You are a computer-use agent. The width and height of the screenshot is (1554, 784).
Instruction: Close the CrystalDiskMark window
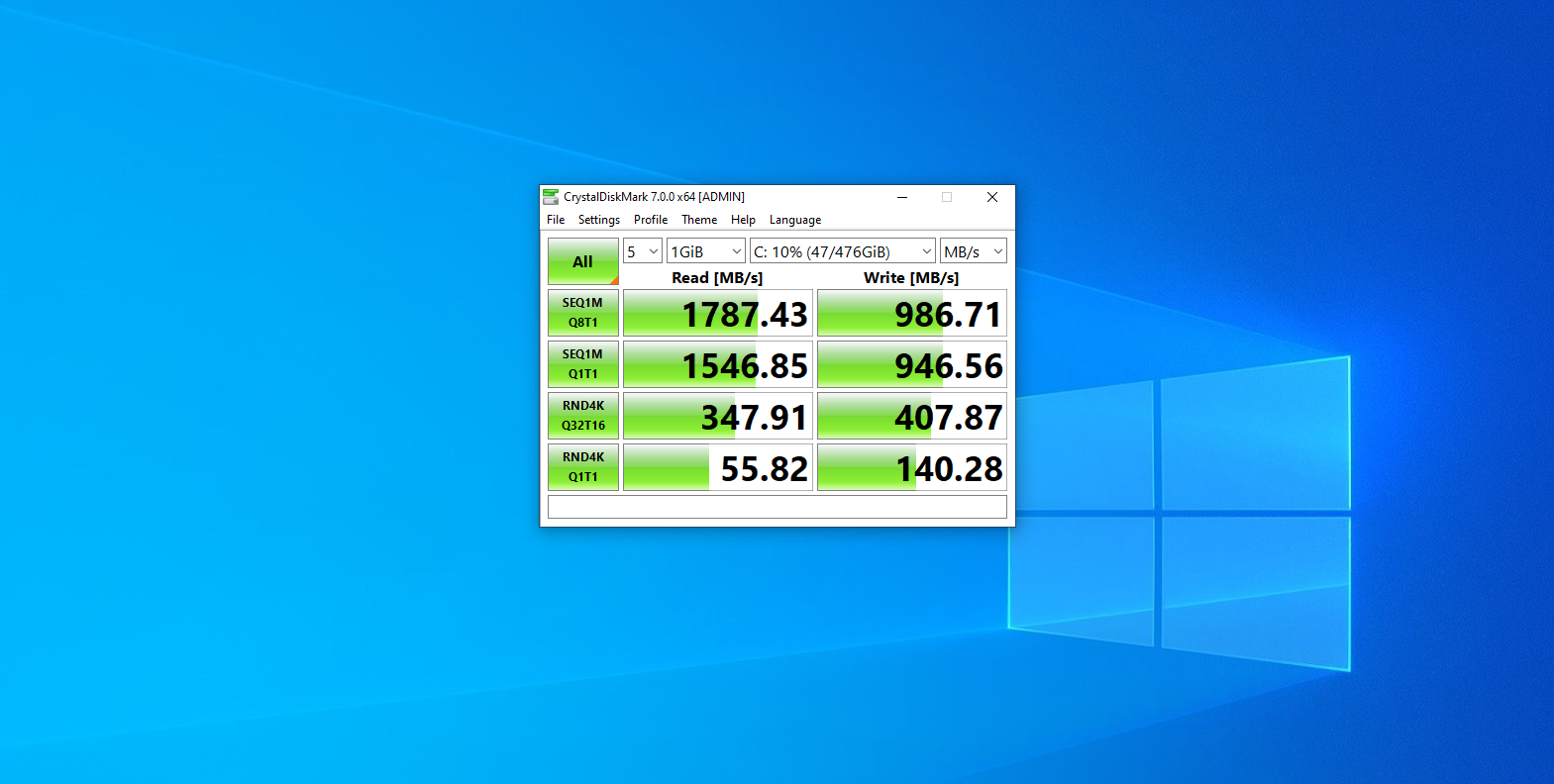click(991, 197)
